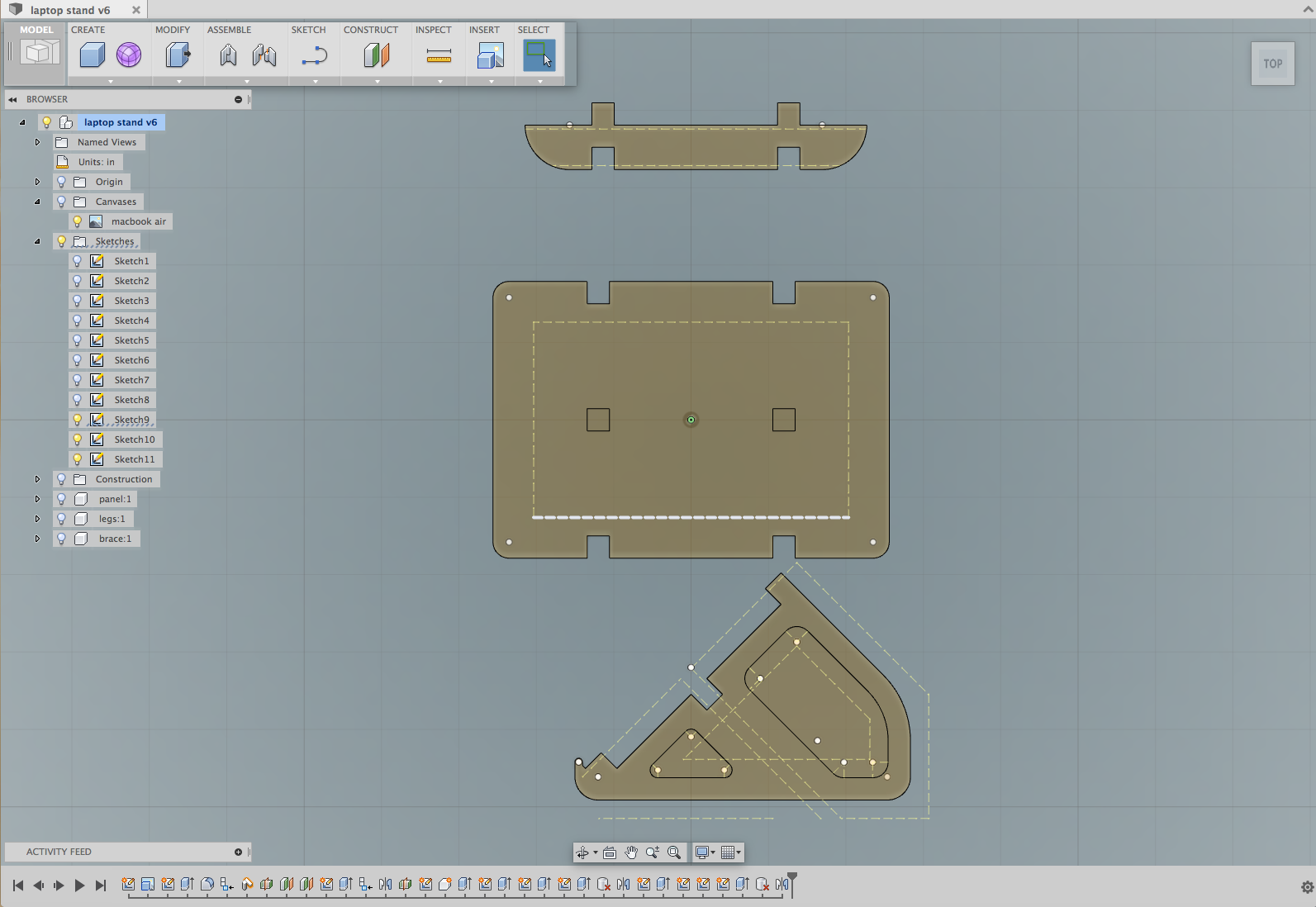This screenshot has width=1316, height=907.
Task: Choose the Press Pull modify icon
Action: pos(178,55)
